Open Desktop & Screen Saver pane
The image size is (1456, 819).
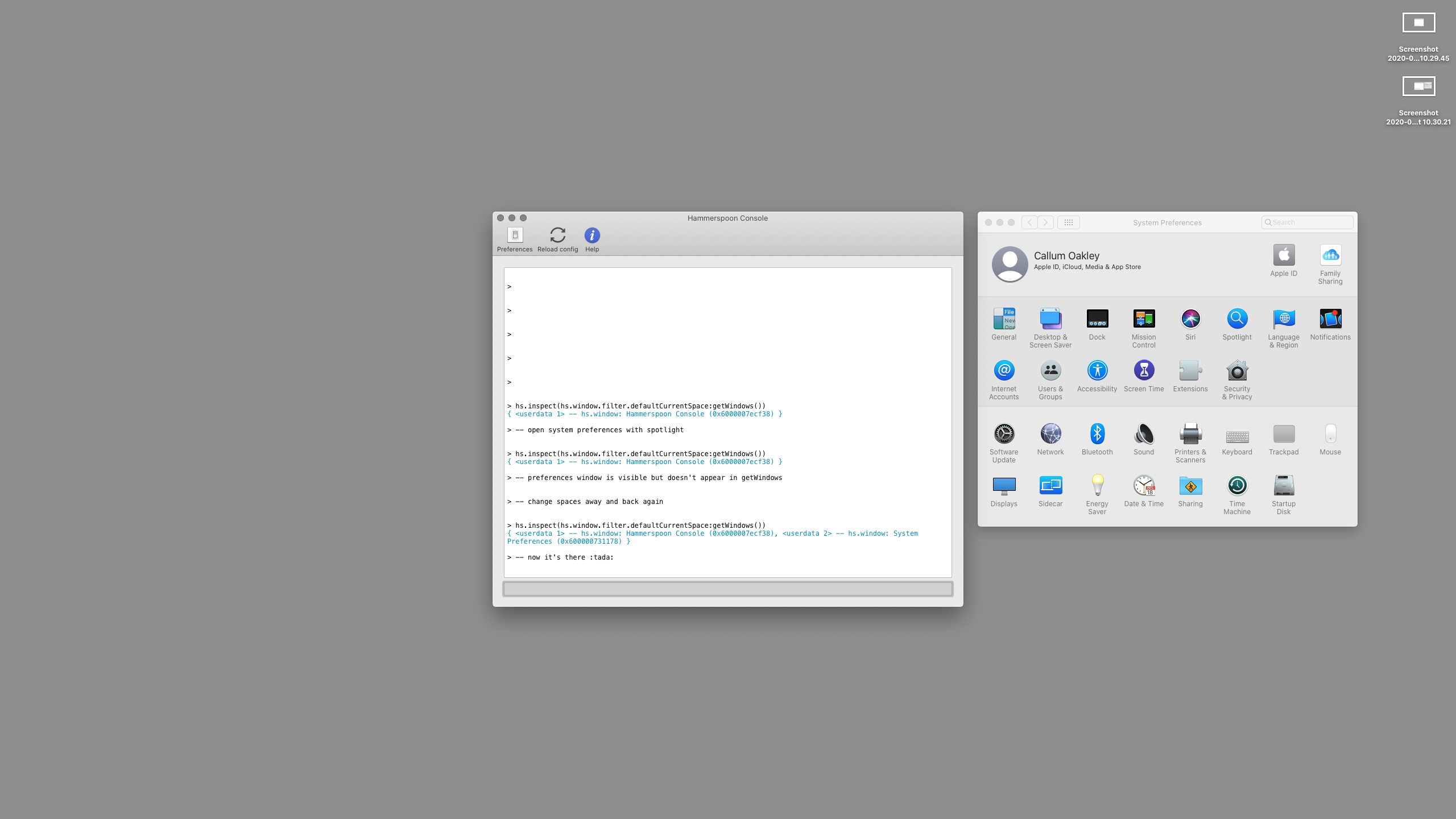pyautogui.click(x=1050, y=319)
